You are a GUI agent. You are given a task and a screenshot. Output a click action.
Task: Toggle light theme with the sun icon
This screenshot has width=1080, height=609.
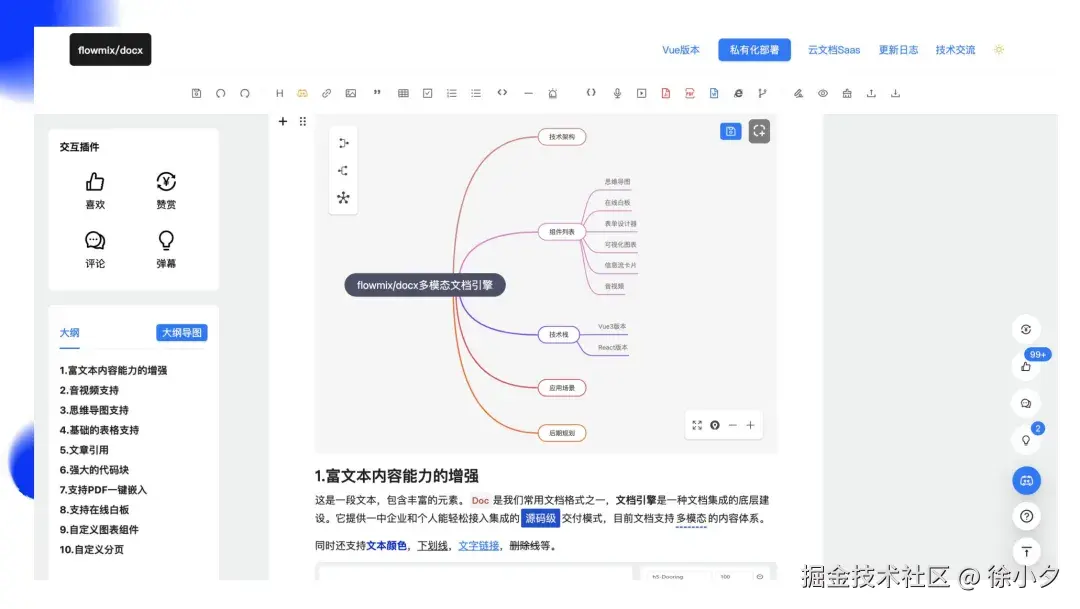[x=999, y=49]
